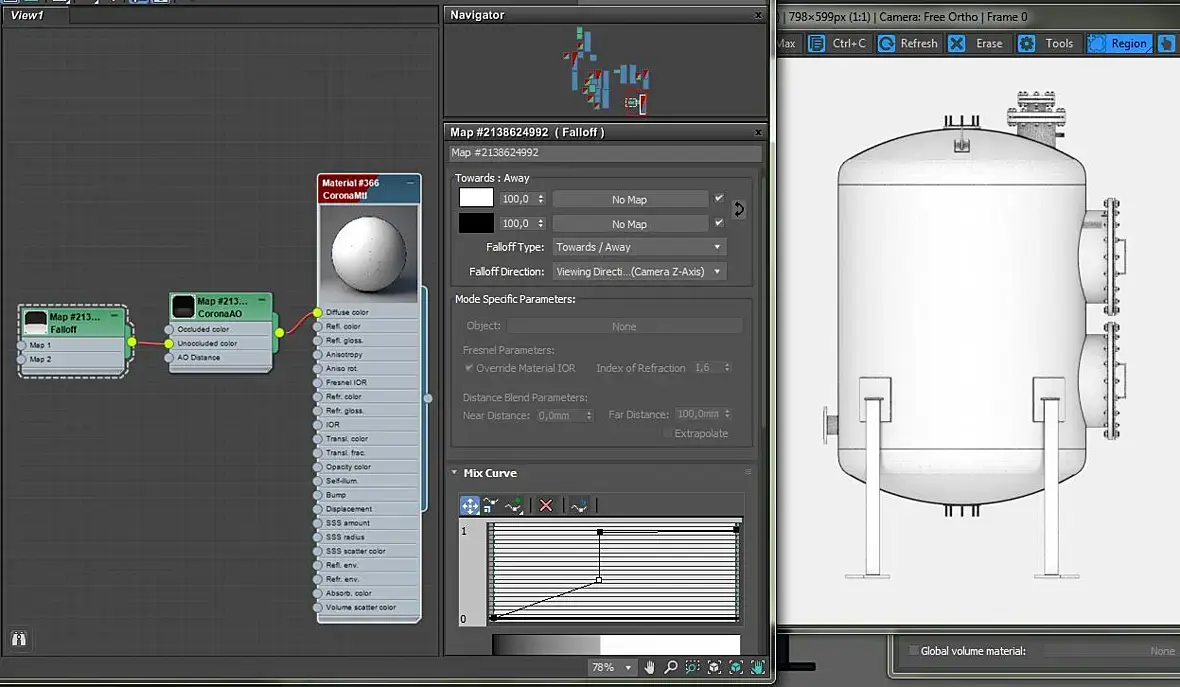Toggle the first map enable checkbox
1180x687 pixels.
(718, 198)
